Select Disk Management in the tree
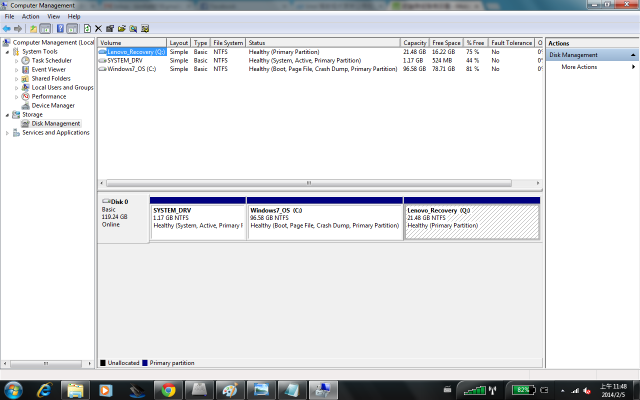The width and height of the screenshot is (640, 400). tap(56, 123)
